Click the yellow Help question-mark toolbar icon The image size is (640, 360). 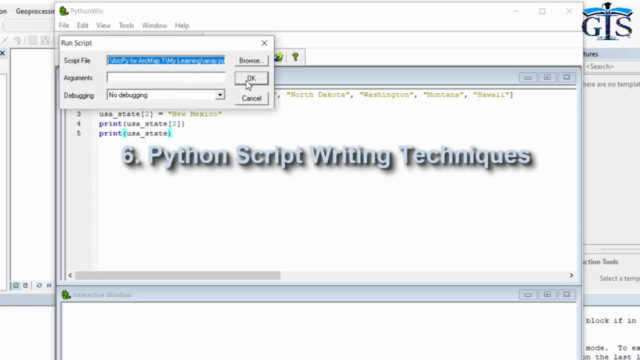tap(296, 57)
